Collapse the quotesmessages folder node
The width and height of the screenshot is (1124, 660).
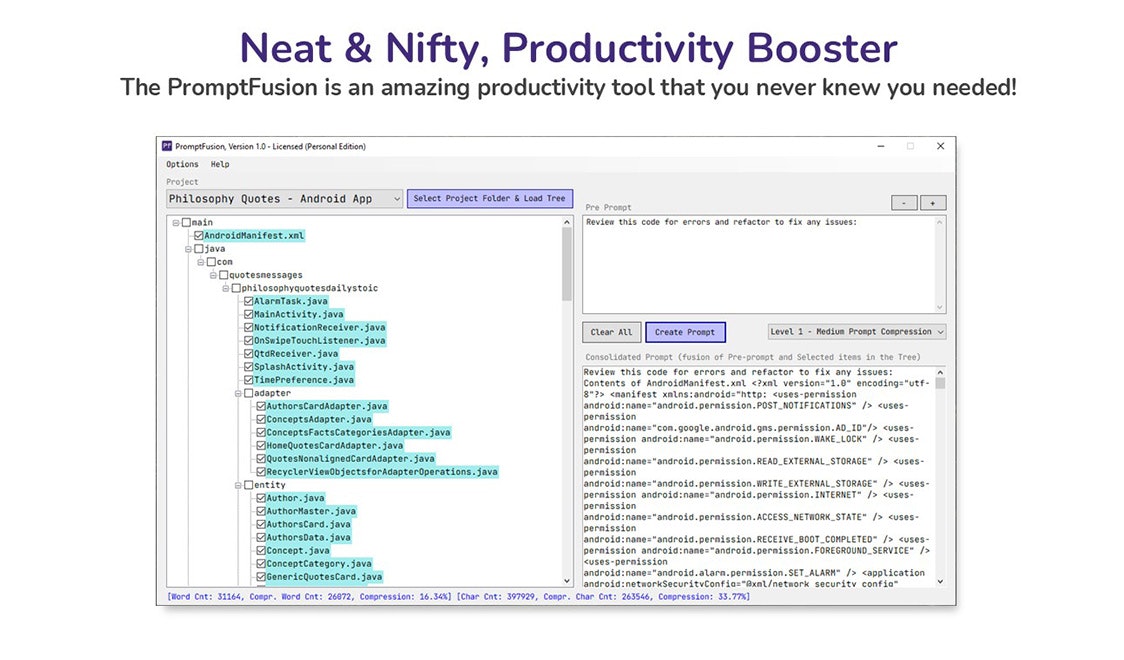213,275
